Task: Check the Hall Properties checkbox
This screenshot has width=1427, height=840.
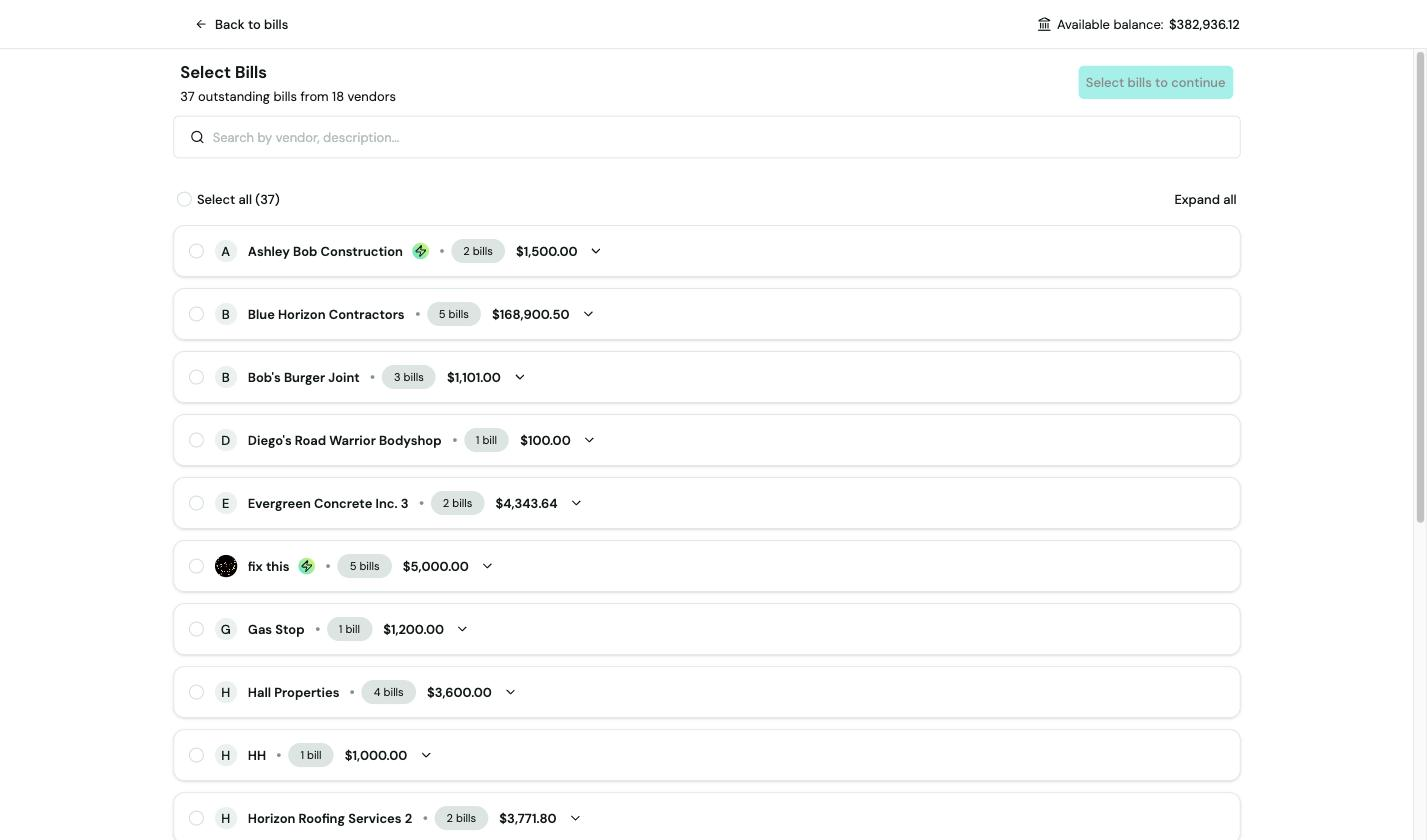Action: tap(196, 692)
